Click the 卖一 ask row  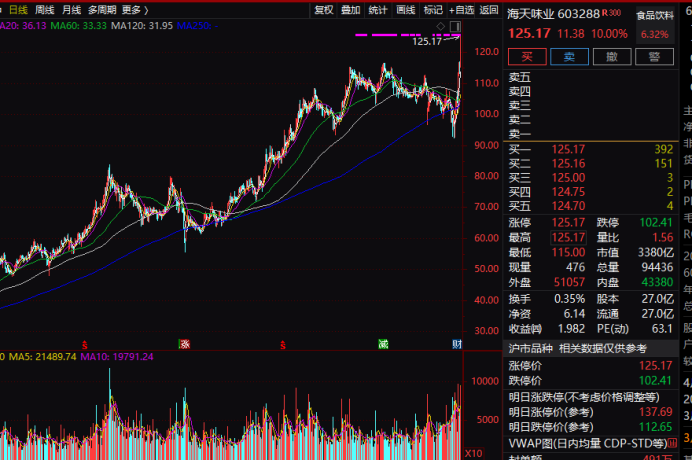(x=590, y=133)
